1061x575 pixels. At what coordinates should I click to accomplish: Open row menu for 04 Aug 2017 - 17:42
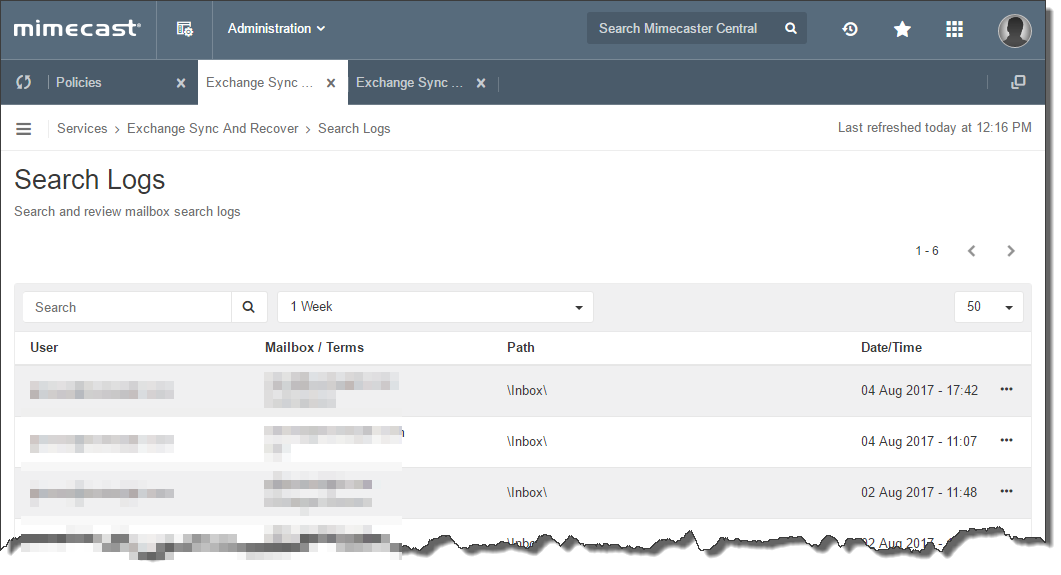tap(1006, 390)
